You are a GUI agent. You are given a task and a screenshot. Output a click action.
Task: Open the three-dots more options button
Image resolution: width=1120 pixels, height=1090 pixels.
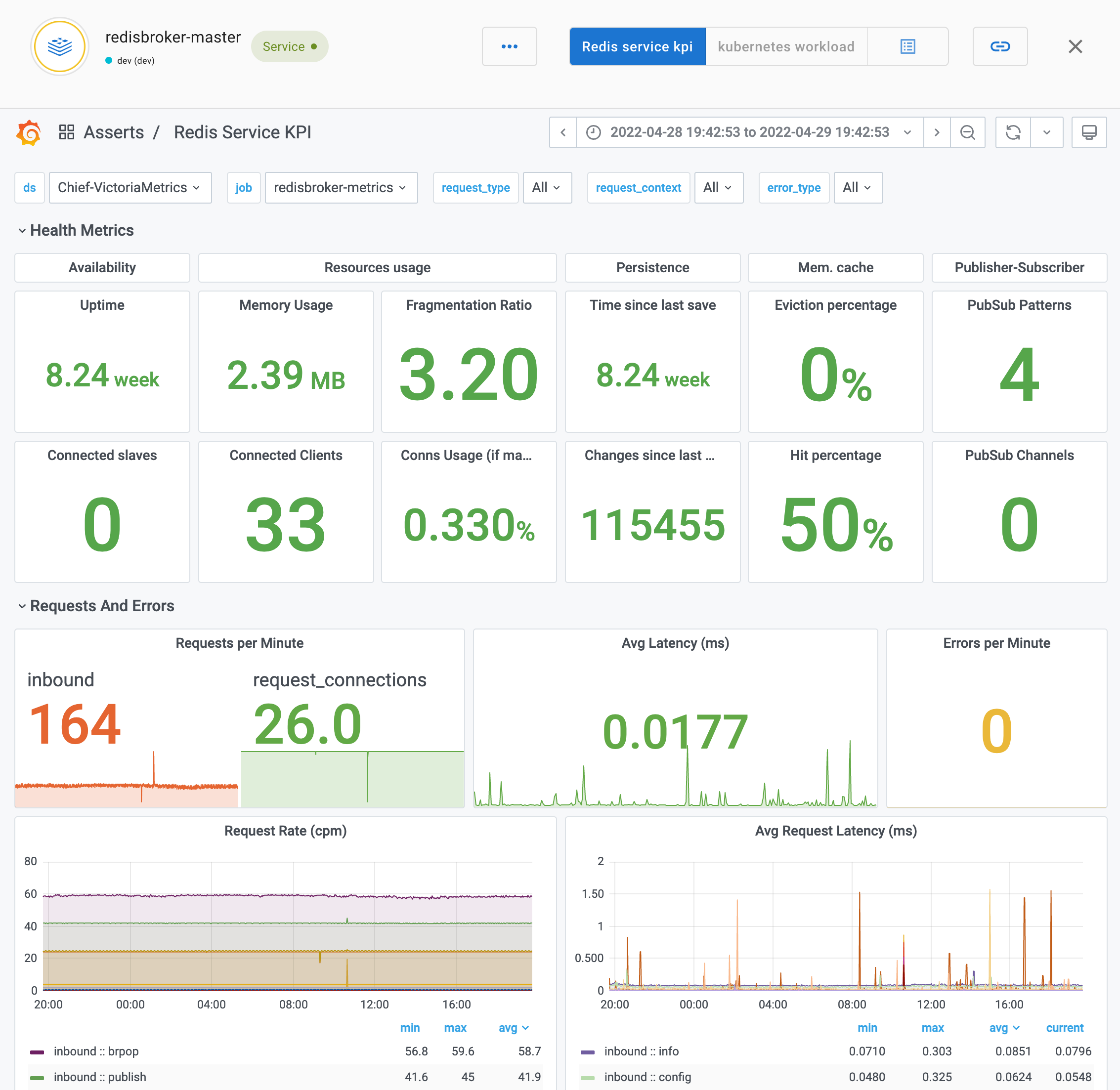coord(509,46)
